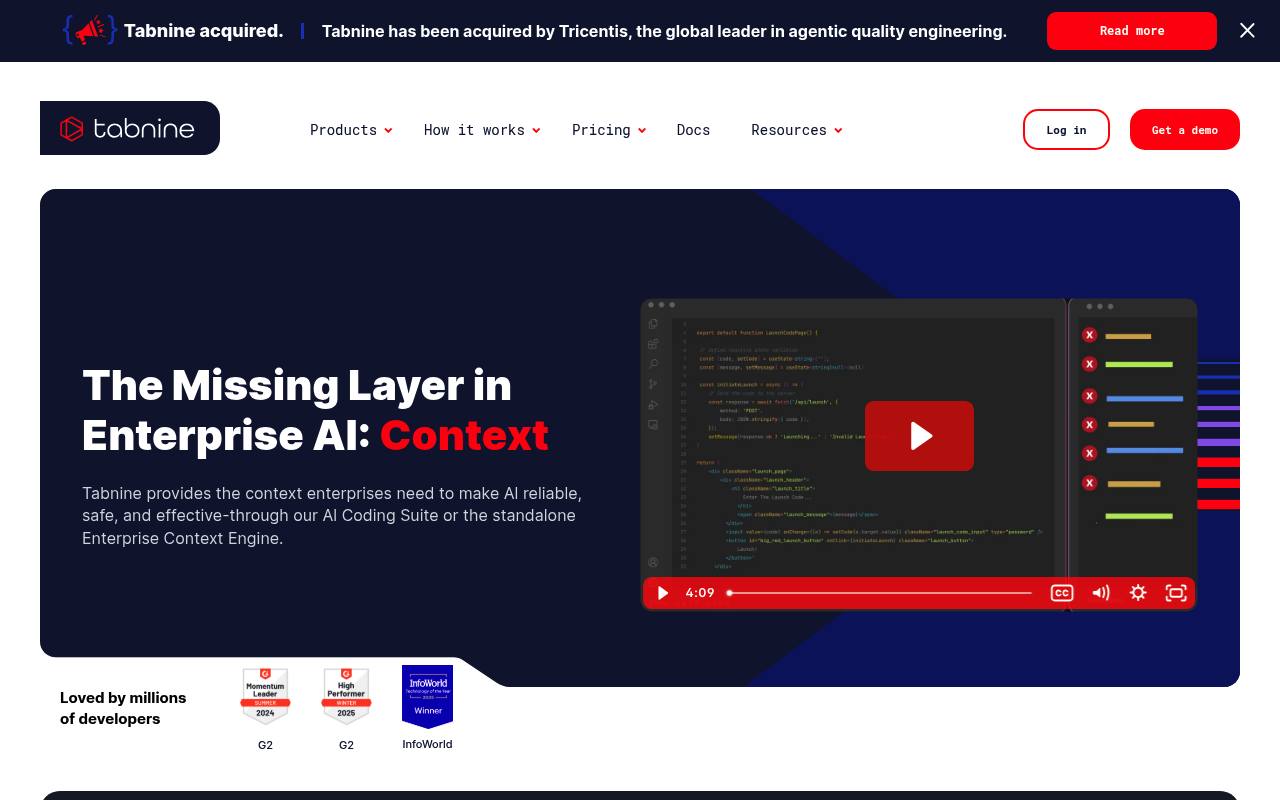
Task: Start the video with the large red play button
Action: tap(919, 436)
